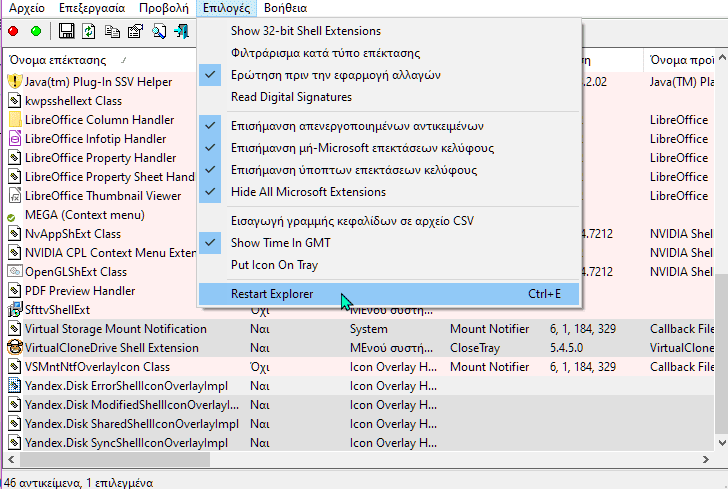Click the Java Plug-In SSV Helper shield icon
This screenshot has width=728, height=489.
click(x=15, y=82)
